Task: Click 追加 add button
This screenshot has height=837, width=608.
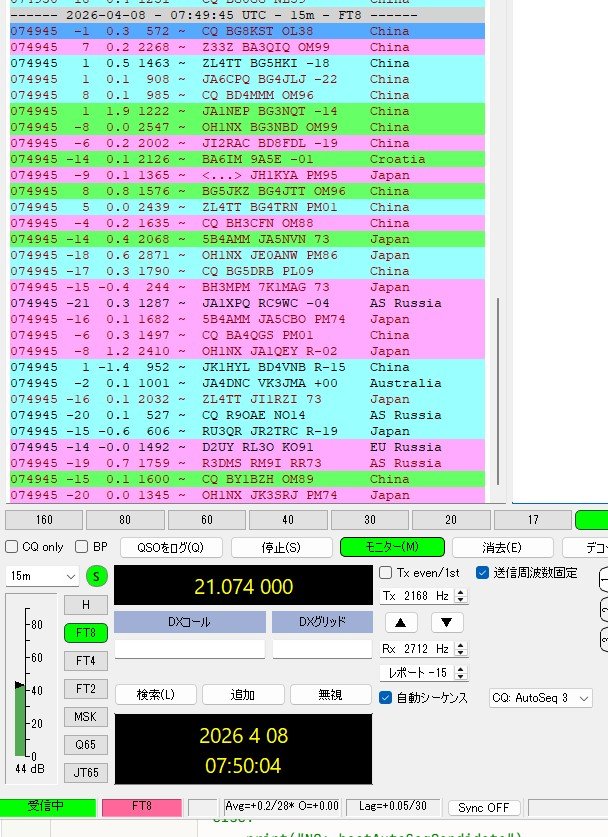Action: pos(243,694)
